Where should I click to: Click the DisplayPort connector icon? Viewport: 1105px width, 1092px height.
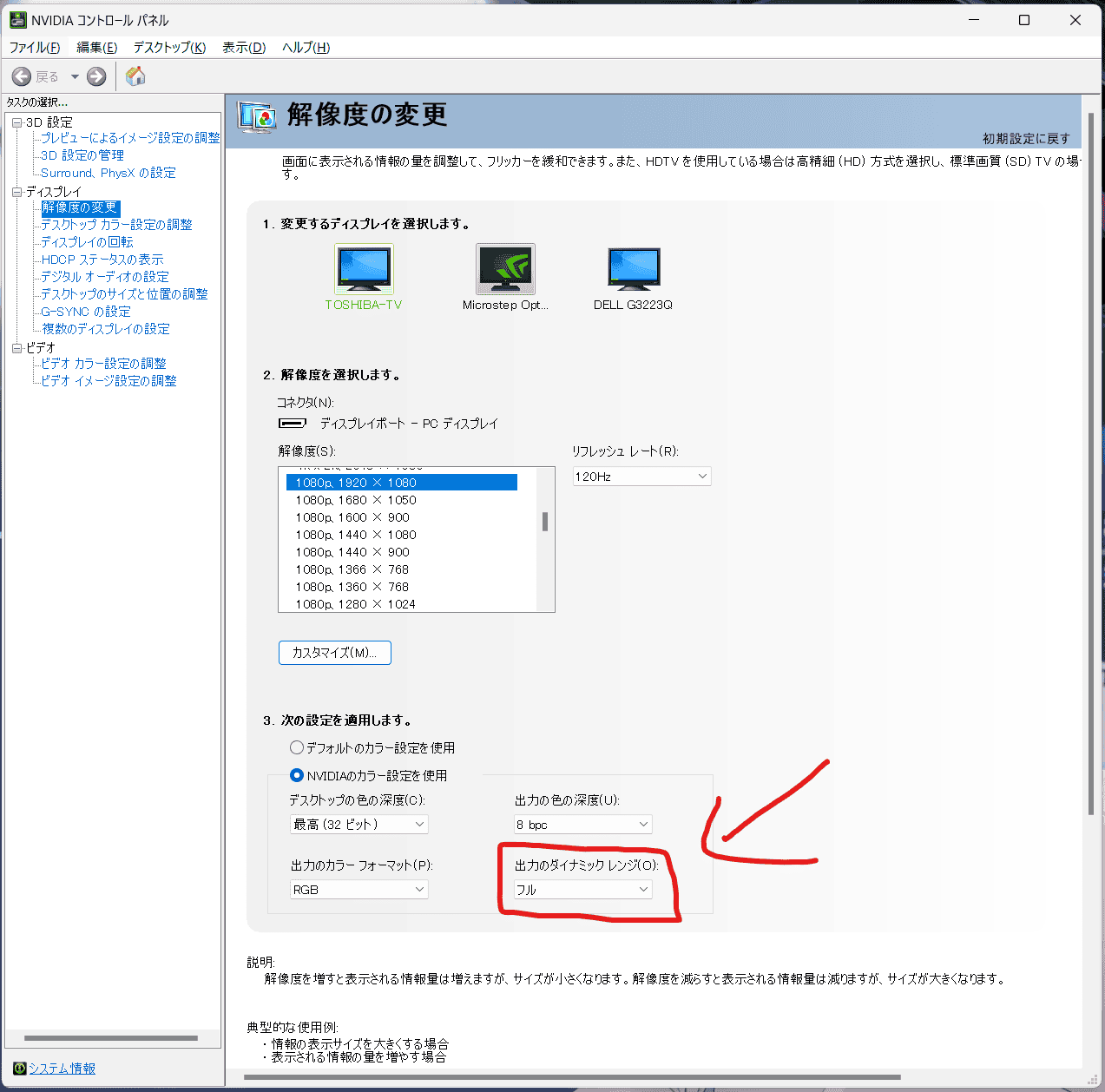[293, 424]
